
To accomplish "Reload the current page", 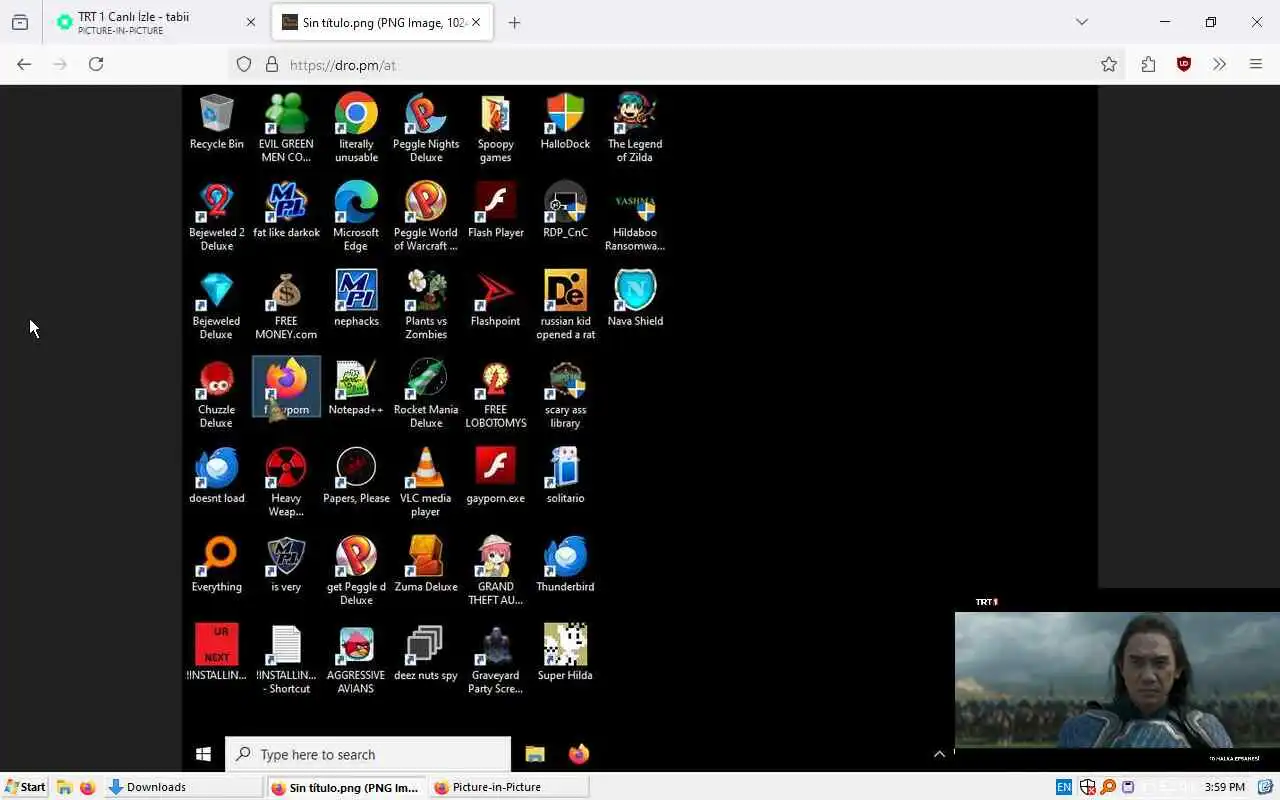I will (96, 64).
